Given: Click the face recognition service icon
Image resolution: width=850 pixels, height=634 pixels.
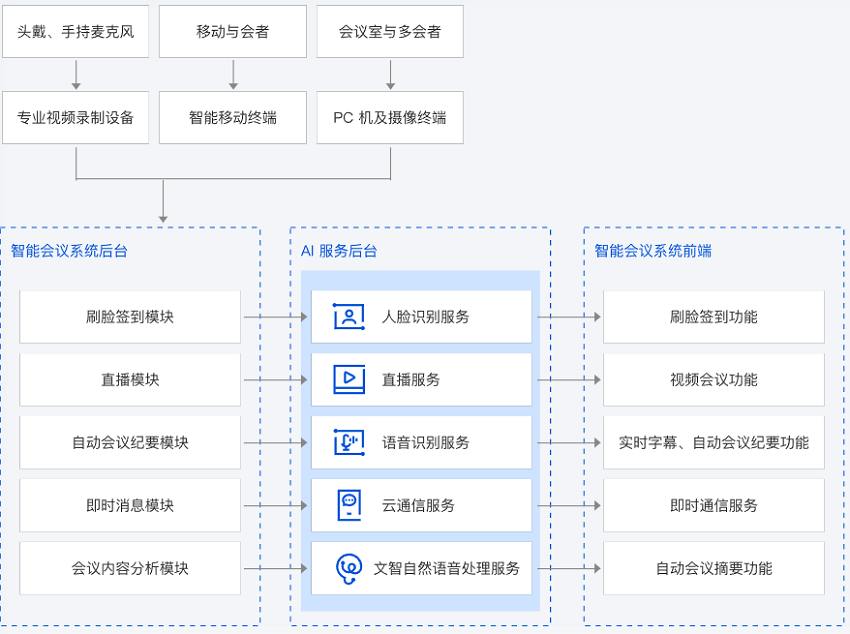Looking at the screenshot, I should [349, 317].
